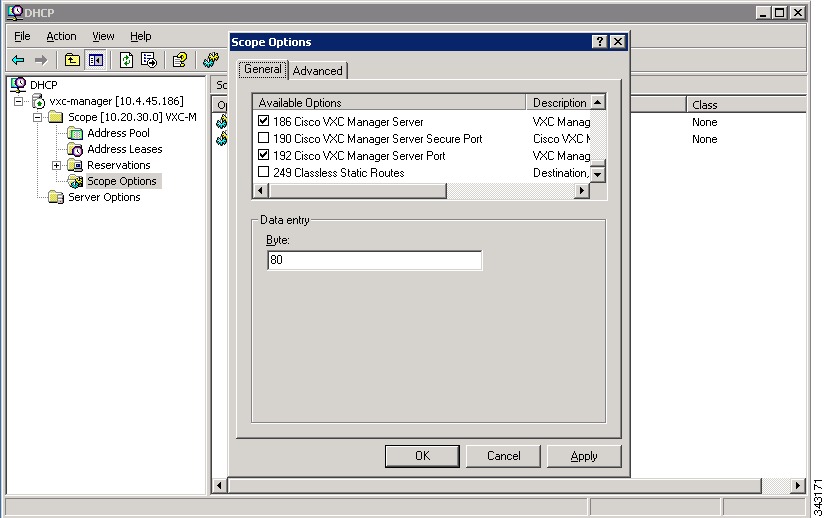Click the Server Options folder icon
The image size is (825, 518).
click(x=56, y=197)
